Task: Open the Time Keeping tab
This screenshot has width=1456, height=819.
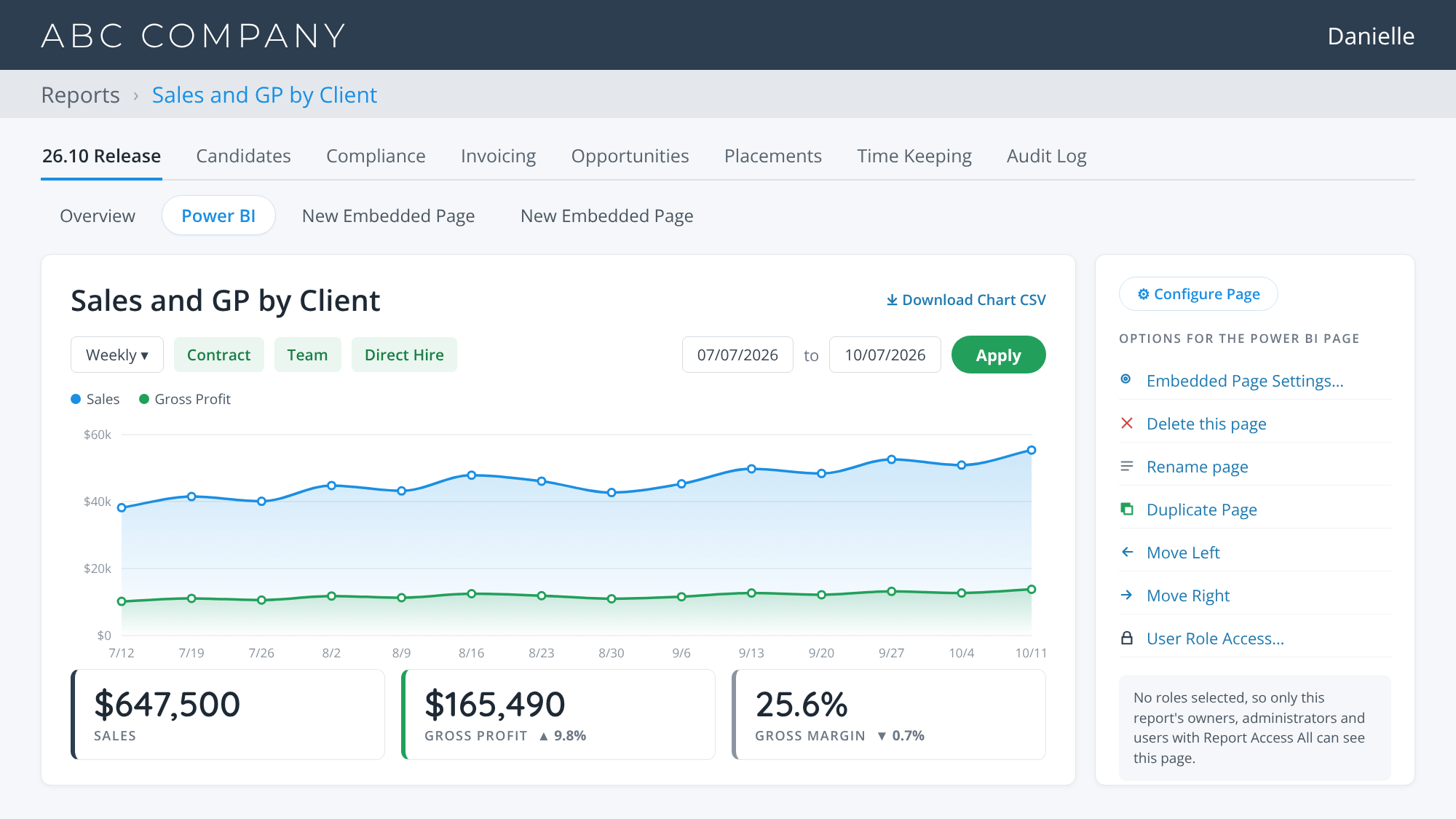Action: (914, 156)
